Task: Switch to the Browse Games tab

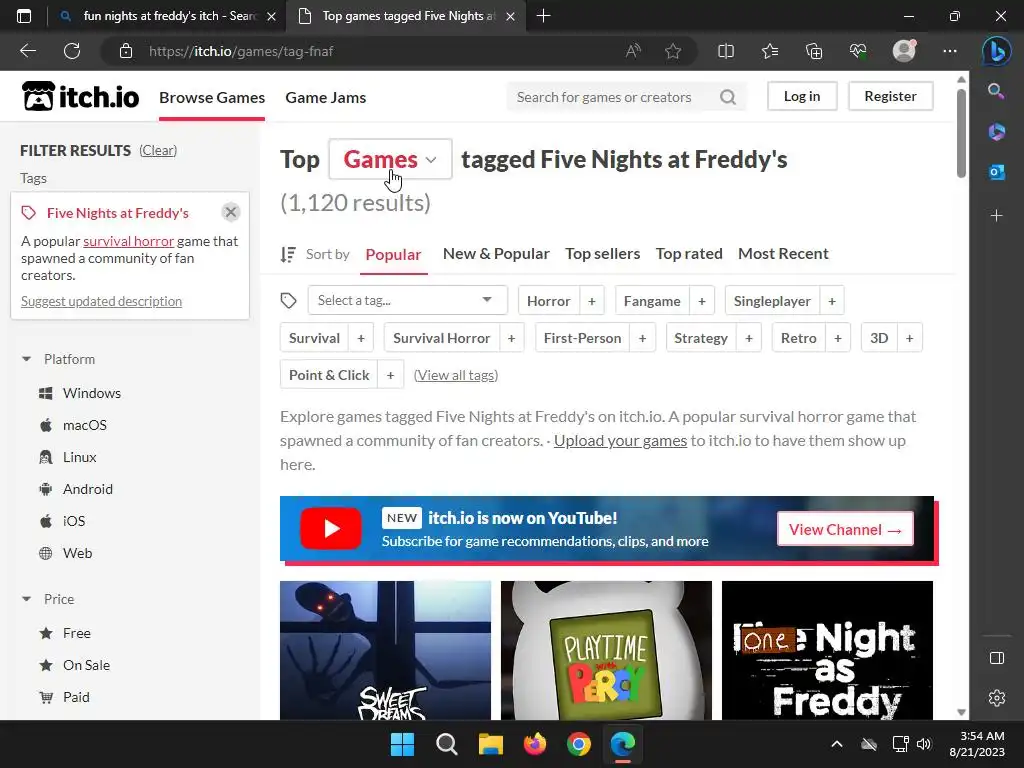Action: tap(212, 97)
